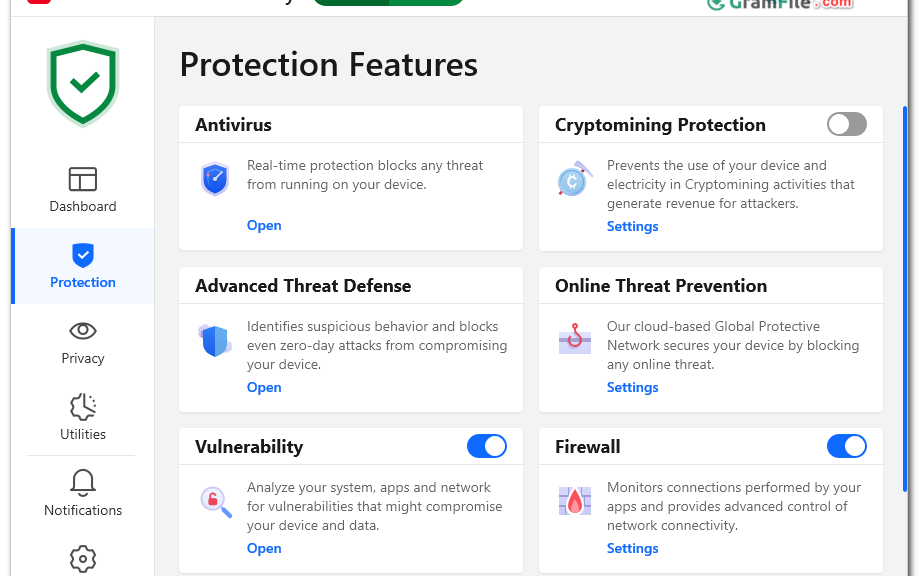Screen dimensions: 919x576
Task: Open Online Threat Prevention Settings link
Action: tap(632, 387)
